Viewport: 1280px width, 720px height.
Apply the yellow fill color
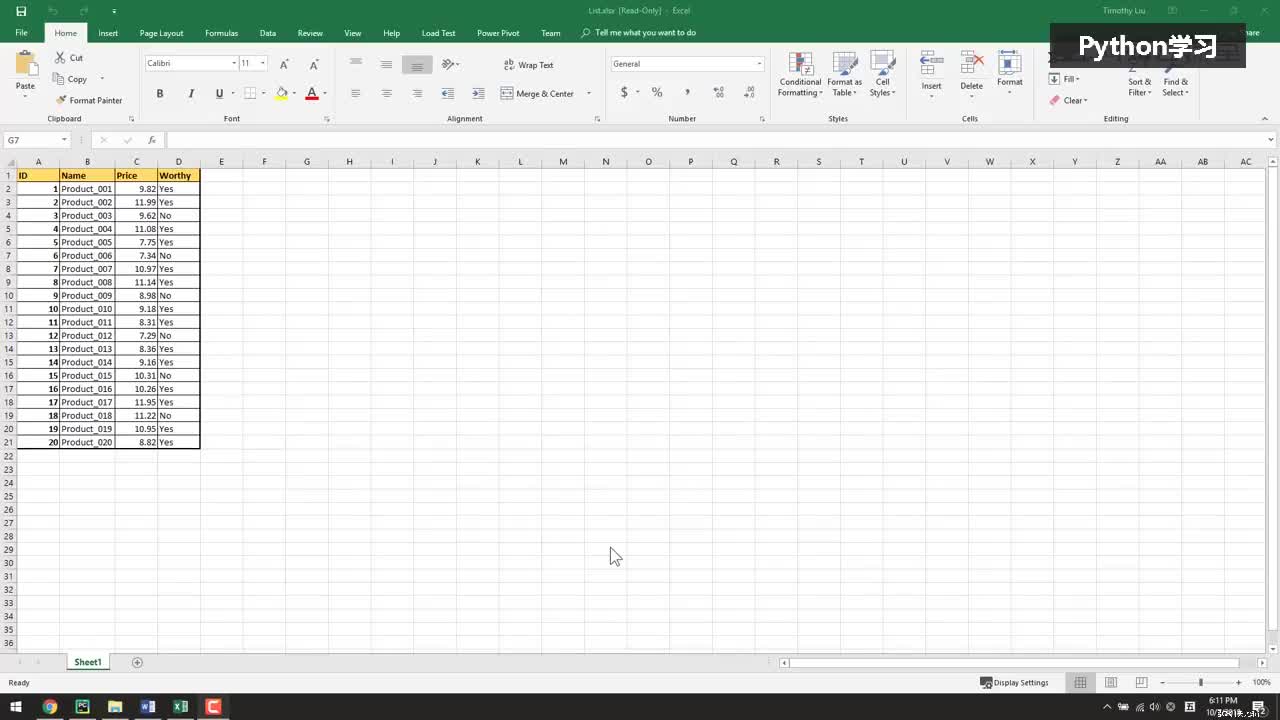coord(281,93)
